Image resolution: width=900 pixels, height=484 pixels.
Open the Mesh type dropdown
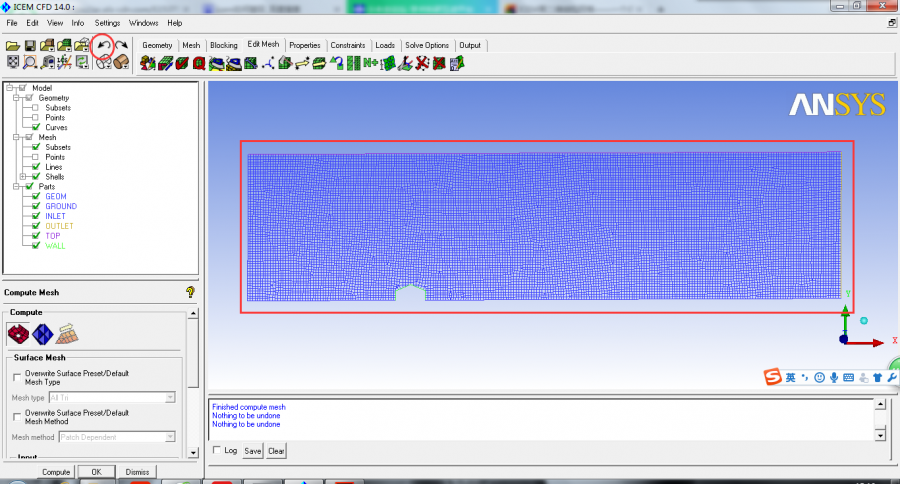[170, 397]
